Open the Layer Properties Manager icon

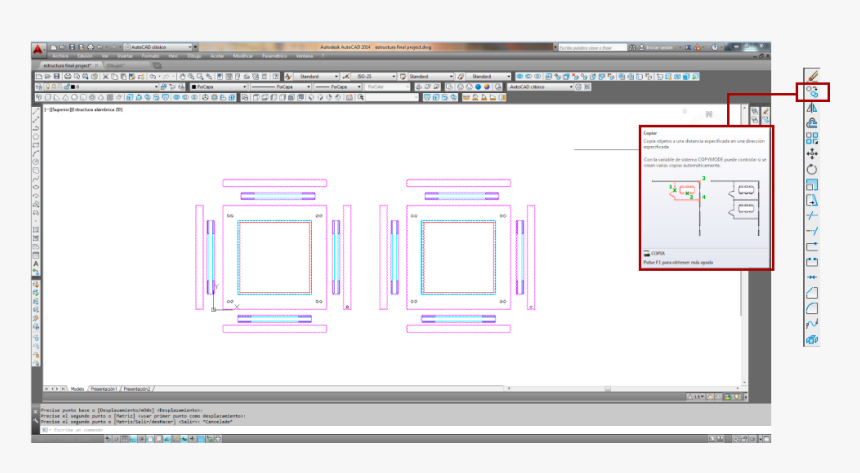39,87
